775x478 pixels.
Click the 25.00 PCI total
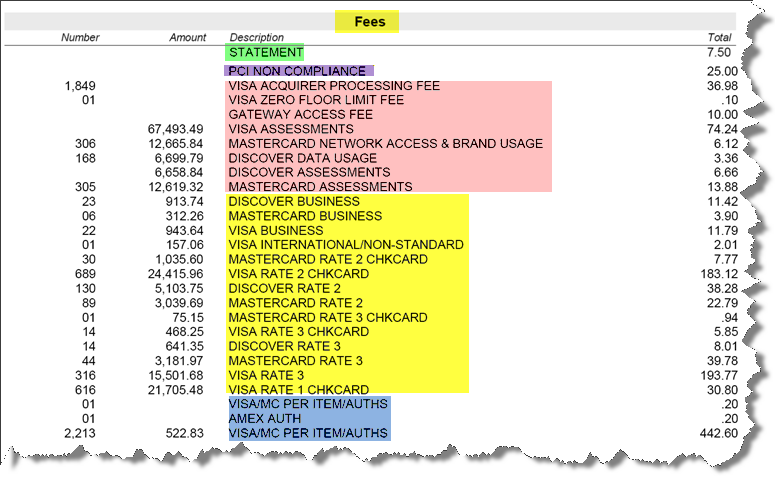[722, 71]
